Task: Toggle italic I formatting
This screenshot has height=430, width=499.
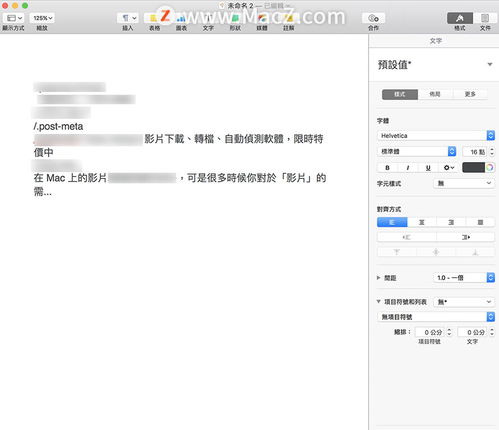Action: pyautogui.click(x=408, y=168)
